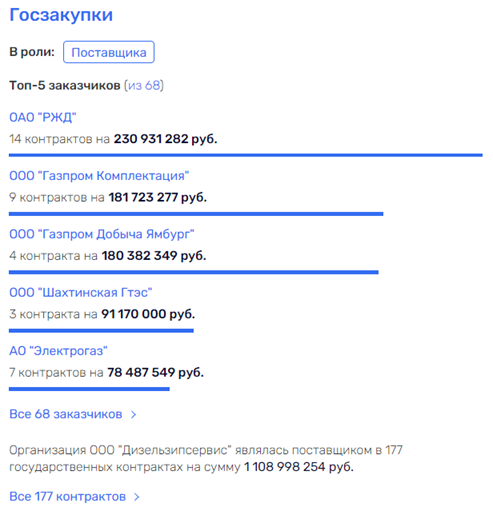Click the Газпром Добыча Ямбург amount bar

point(194,272)
